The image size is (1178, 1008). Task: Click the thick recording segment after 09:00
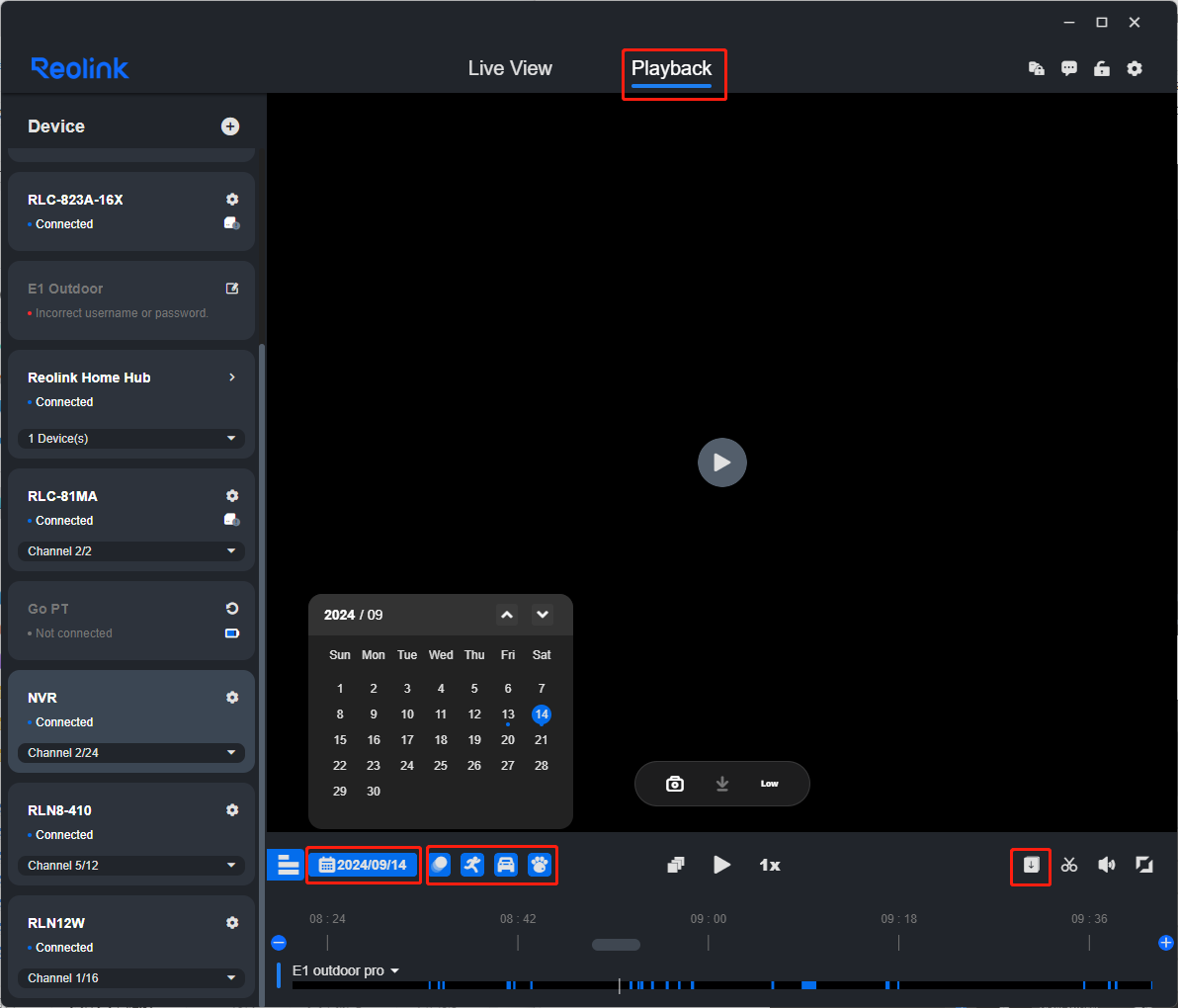click(x=809, y=984)
